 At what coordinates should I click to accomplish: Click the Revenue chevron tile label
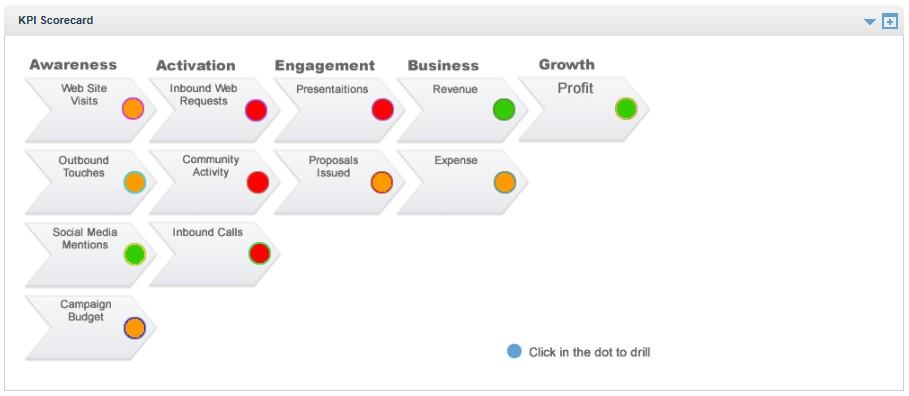pos(455,89)
